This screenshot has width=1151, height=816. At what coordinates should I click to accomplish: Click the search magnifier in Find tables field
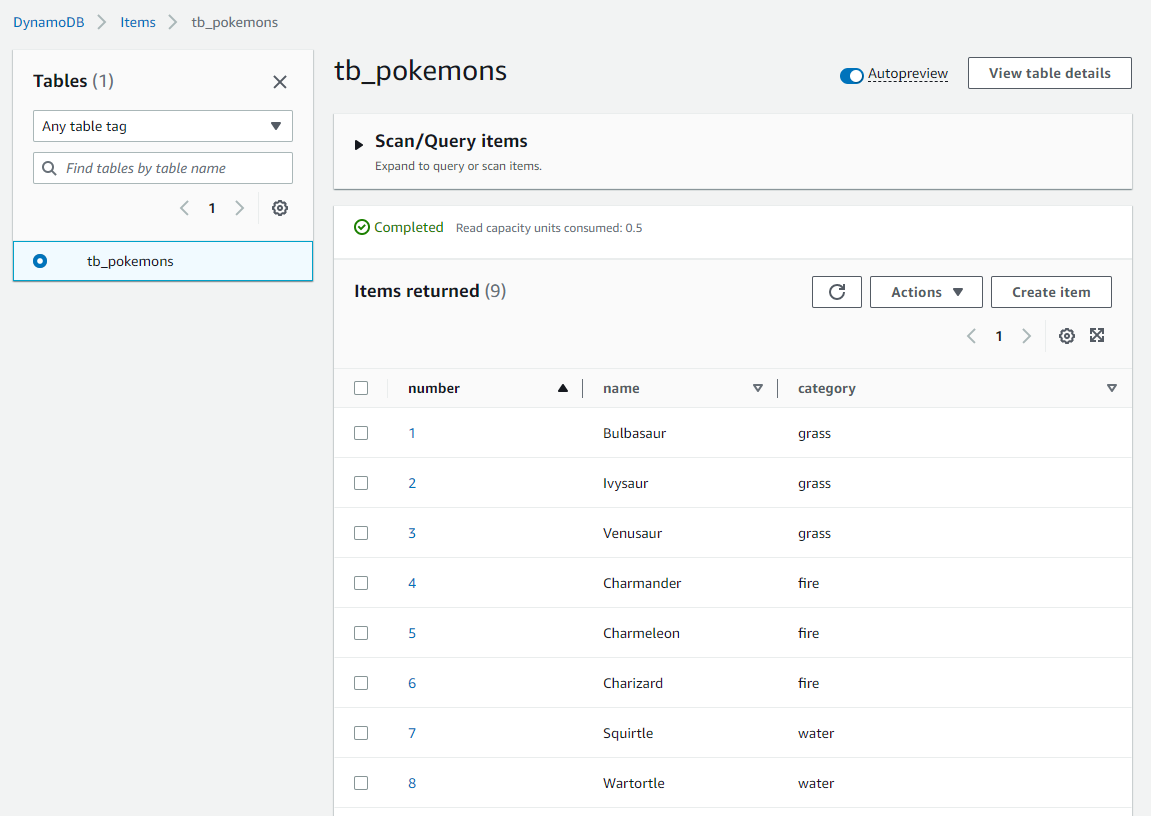pyautogui.click(x=49, y=167)
